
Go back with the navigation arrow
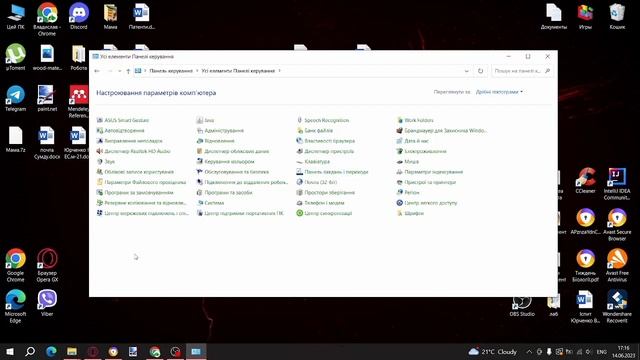(97, 71)
